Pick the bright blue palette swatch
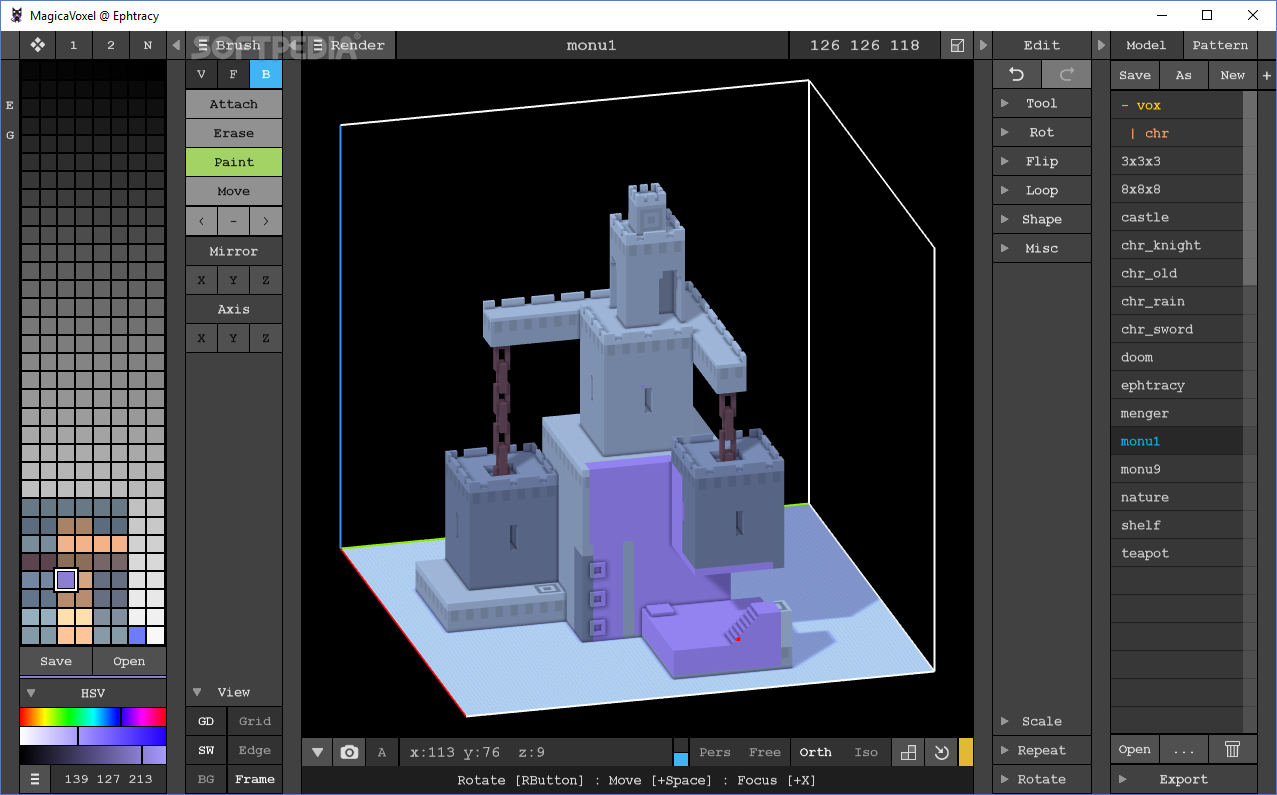The height and width of the screenshot is (795, 1277). (x=137, y=635)
